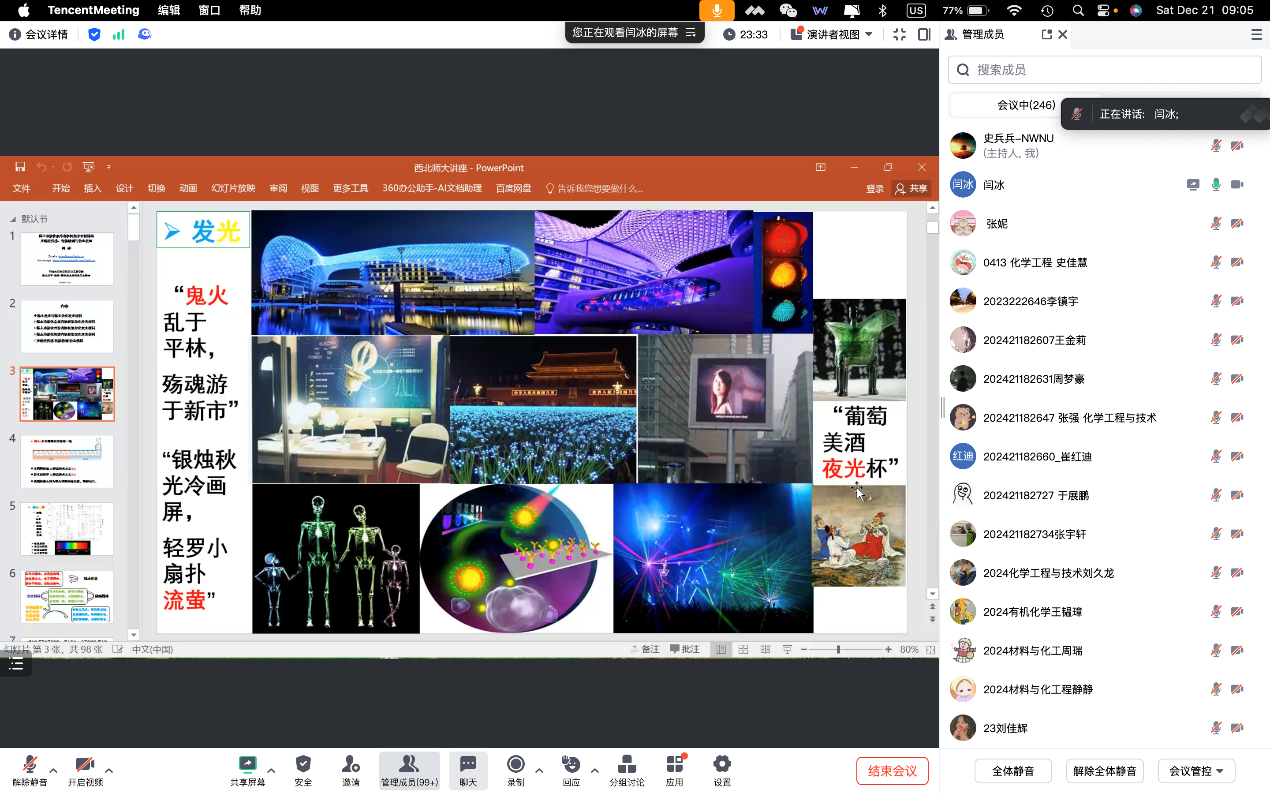This screenshot has width=1270, height=793.
Task: Expand arrow next to 共享屏幕
Action: 271,770
